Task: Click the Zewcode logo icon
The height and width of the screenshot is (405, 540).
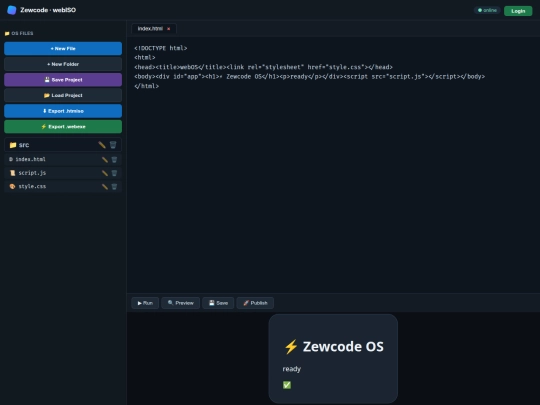Action: [x=12, y=10]
